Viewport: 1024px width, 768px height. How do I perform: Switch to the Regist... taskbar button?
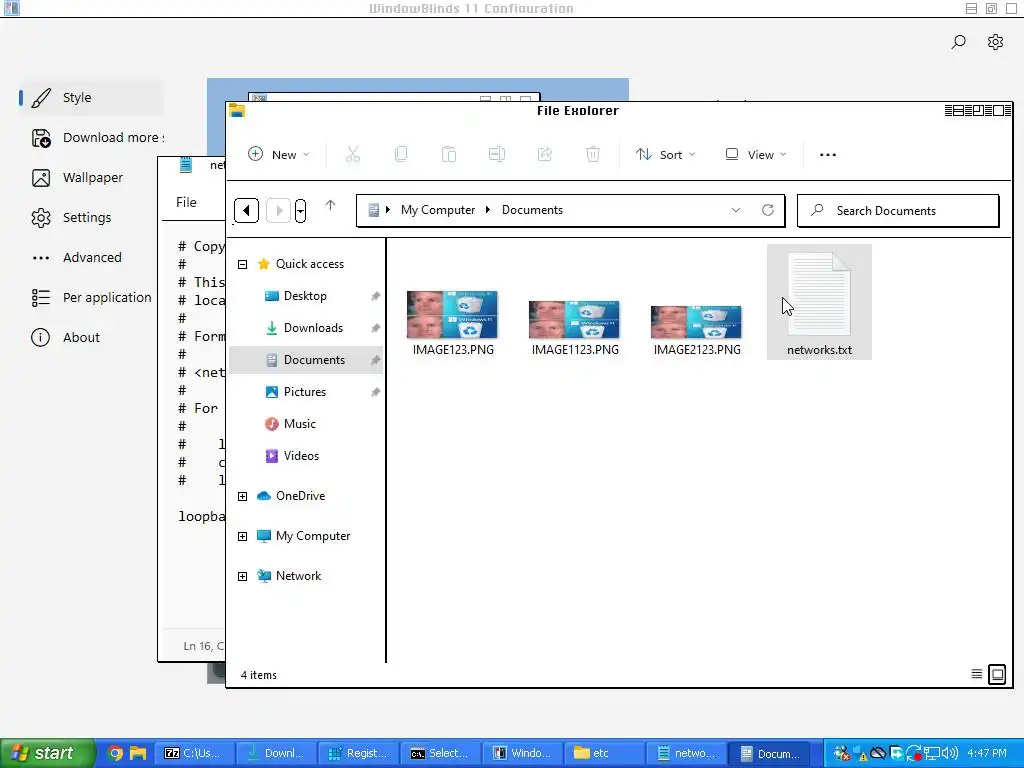(357, 754)
